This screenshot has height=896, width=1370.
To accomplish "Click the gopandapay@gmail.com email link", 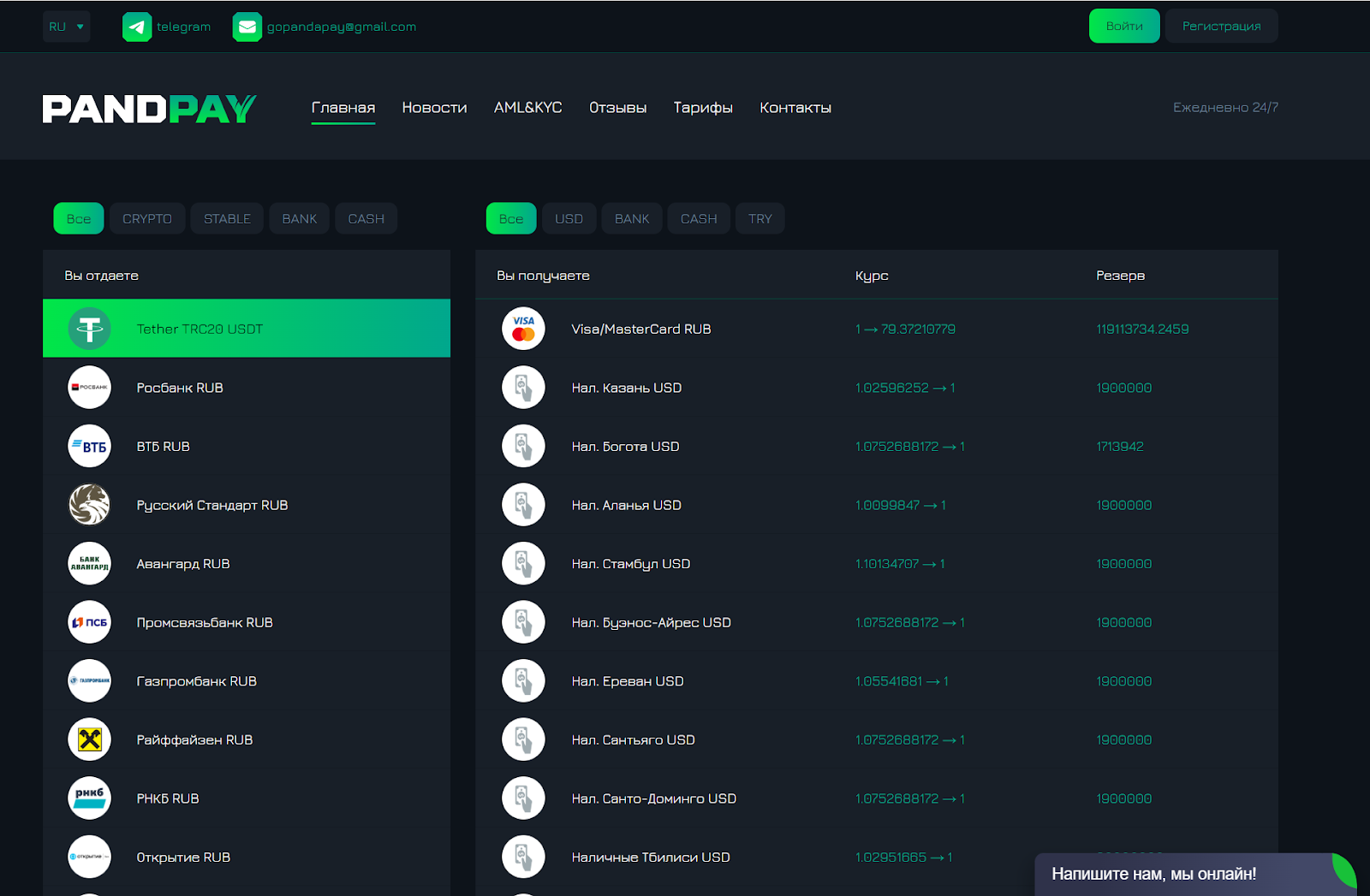I will click(342, 27).
